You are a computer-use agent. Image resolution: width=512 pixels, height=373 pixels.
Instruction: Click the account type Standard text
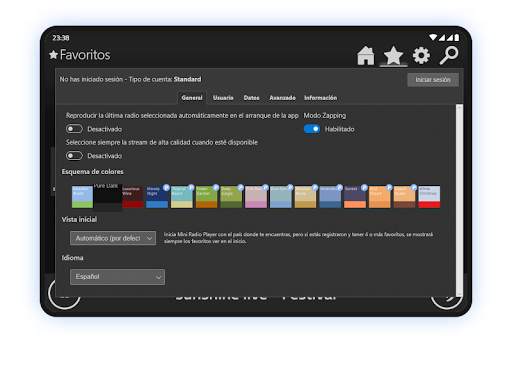click(187, 79)
